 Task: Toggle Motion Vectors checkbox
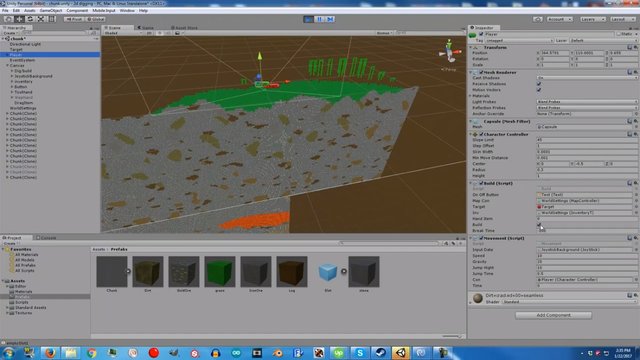pos(539,90)
